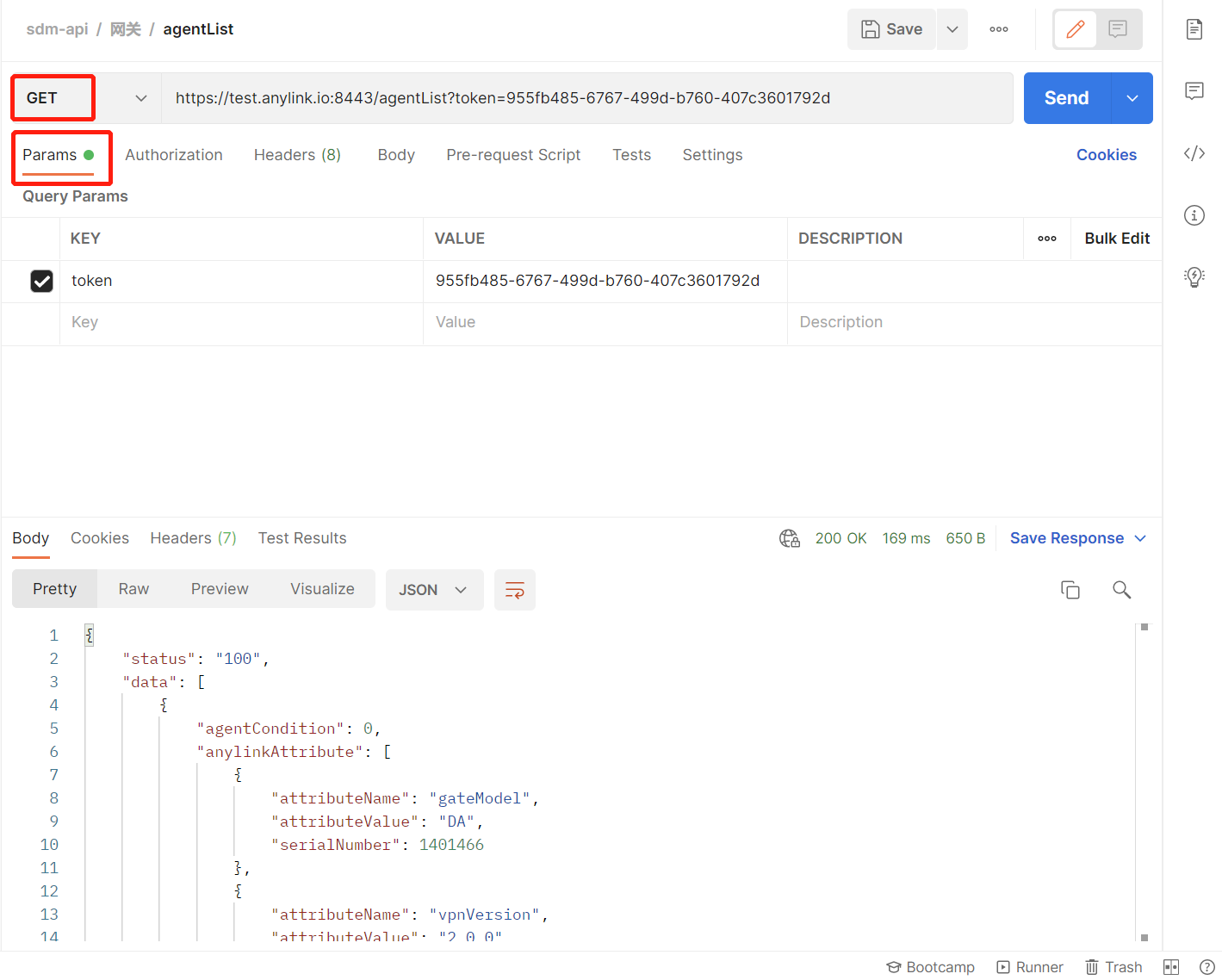Select the Params tab
This screenshot has height=980, width=1222.
(x=58, y=155)
